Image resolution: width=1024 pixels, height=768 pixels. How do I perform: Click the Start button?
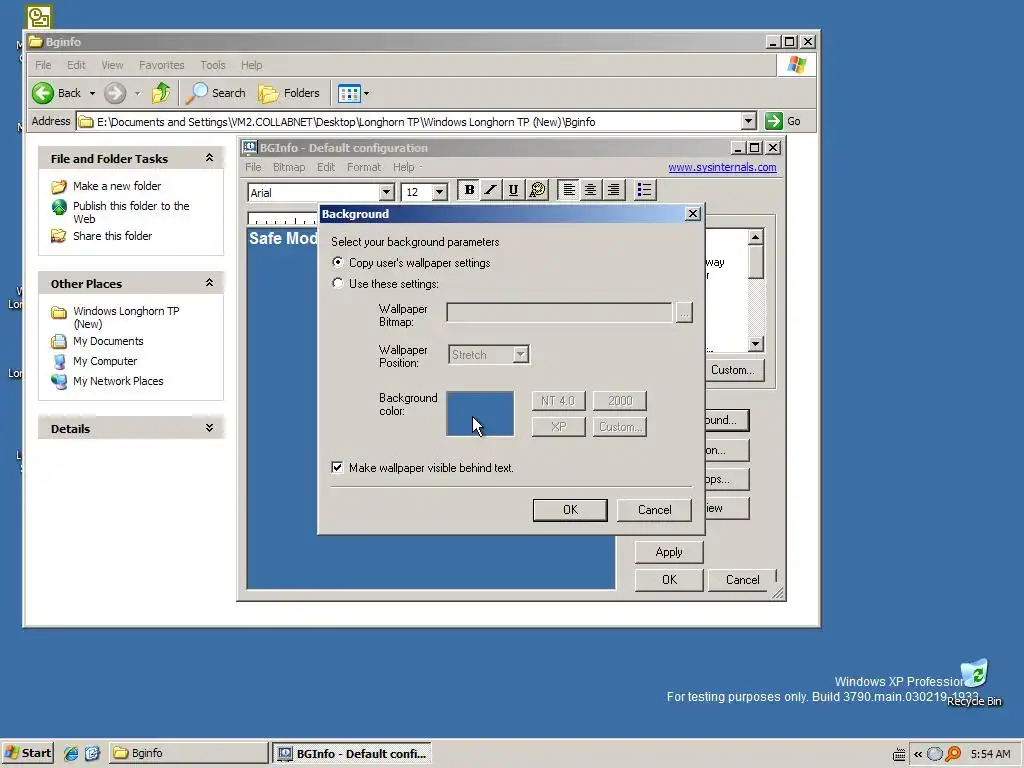28,753
